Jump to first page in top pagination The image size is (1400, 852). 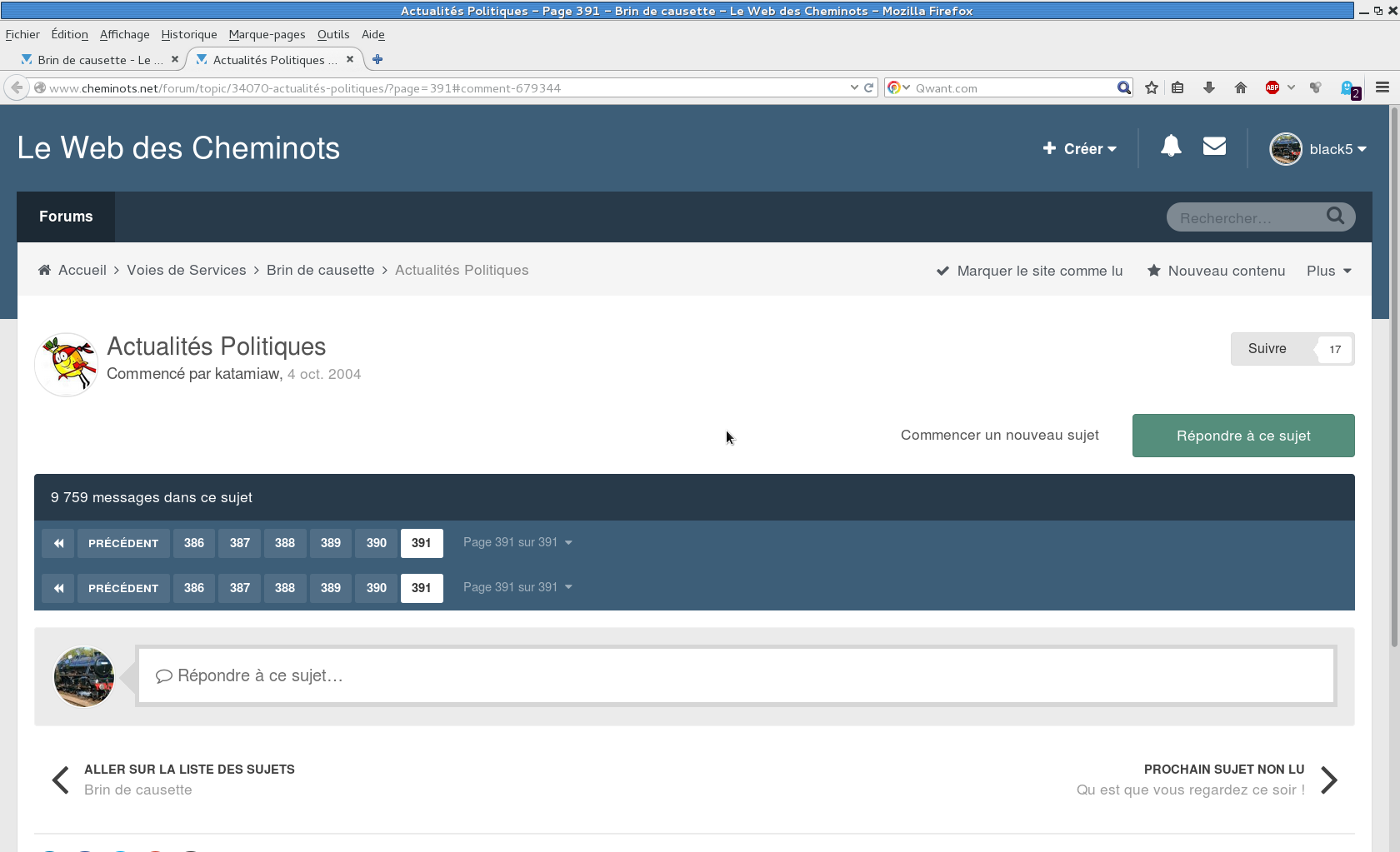coord(58,543)
